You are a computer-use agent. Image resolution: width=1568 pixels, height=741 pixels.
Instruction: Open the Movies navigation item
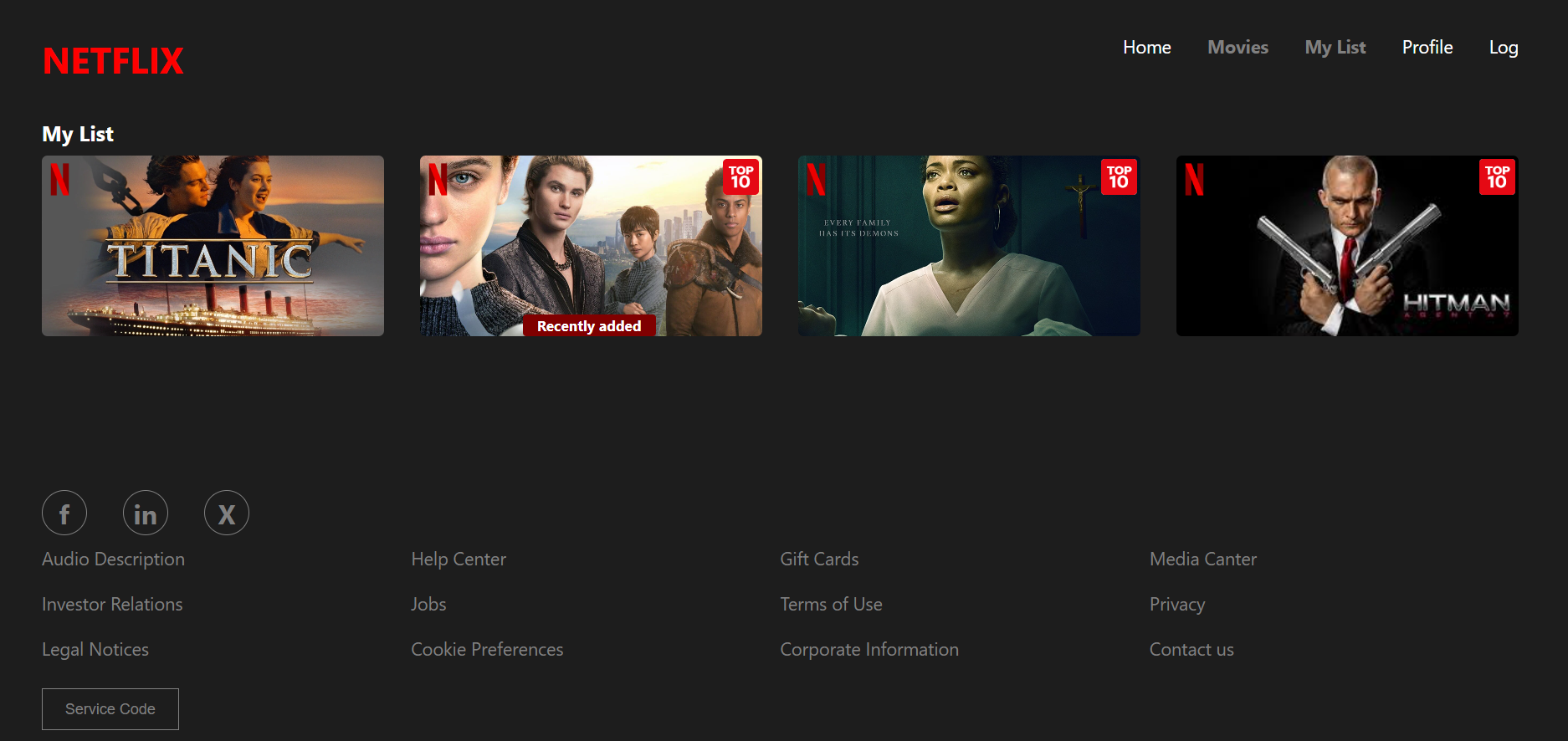click(1237, 48)
